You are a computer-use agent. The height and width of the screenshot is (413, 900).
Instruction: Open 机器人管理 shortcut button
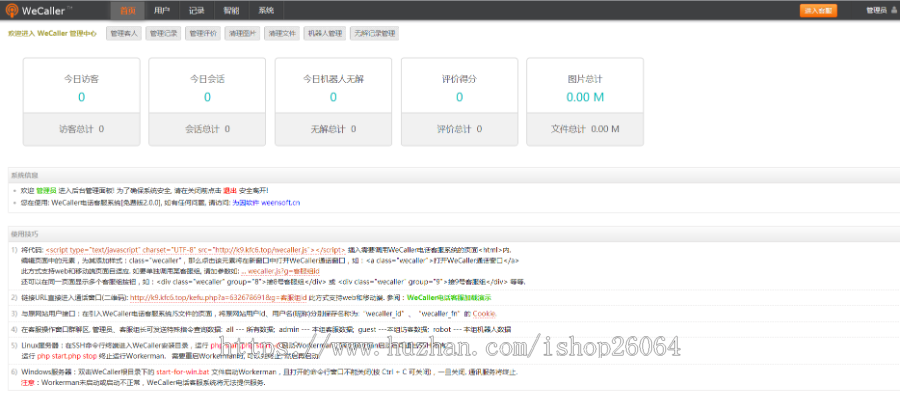(x=325, y=33)
